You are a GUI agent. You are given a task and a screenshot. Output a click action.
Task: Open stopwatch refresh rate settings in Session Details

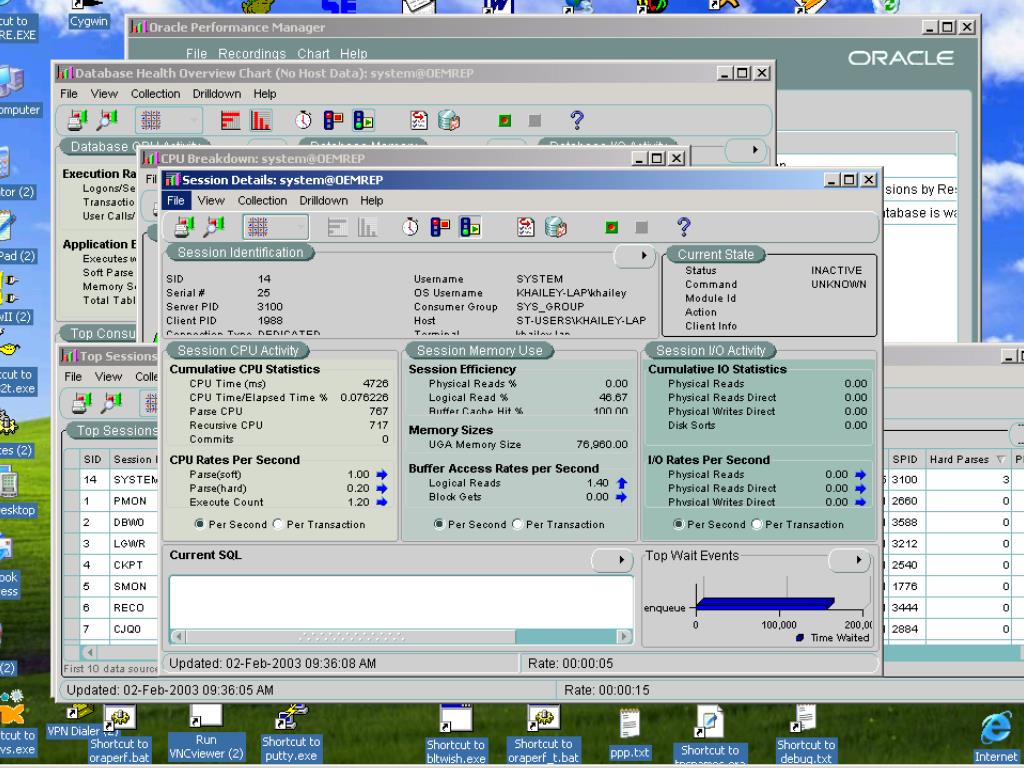[410, 227]
